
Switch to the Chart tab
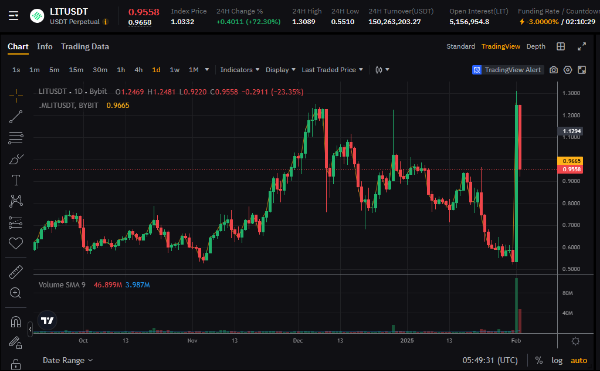click(18, 46)
